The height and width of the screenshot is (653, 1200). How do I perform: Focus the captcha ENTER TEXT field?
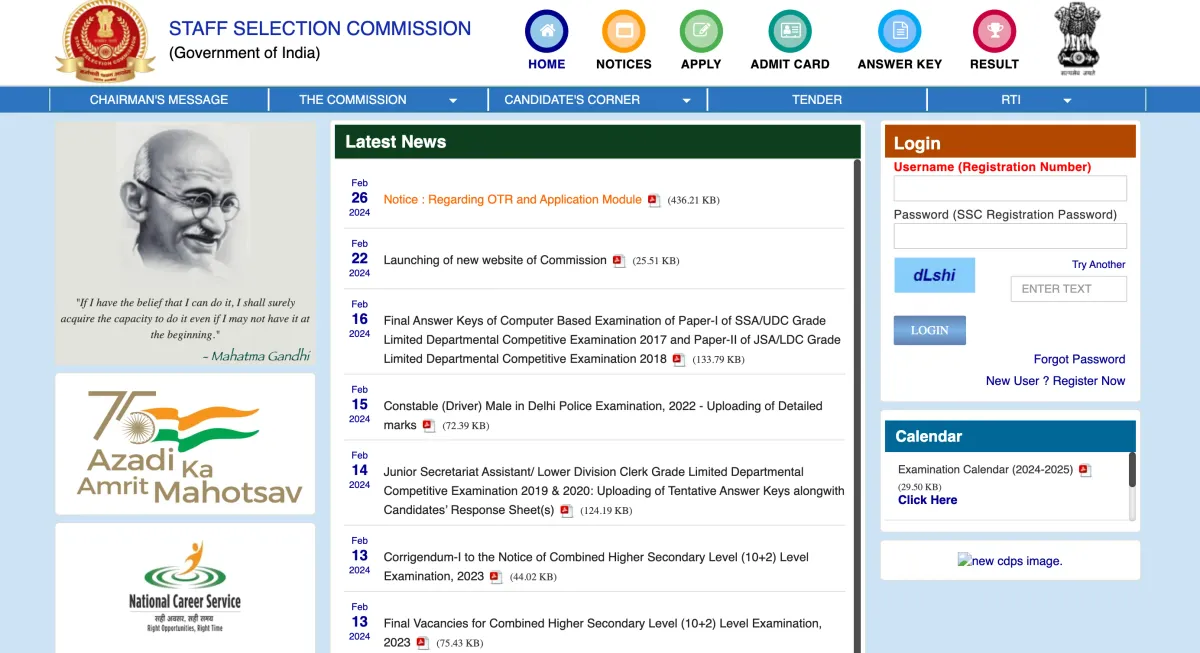pyautogui.click(x=1069, y=289)
